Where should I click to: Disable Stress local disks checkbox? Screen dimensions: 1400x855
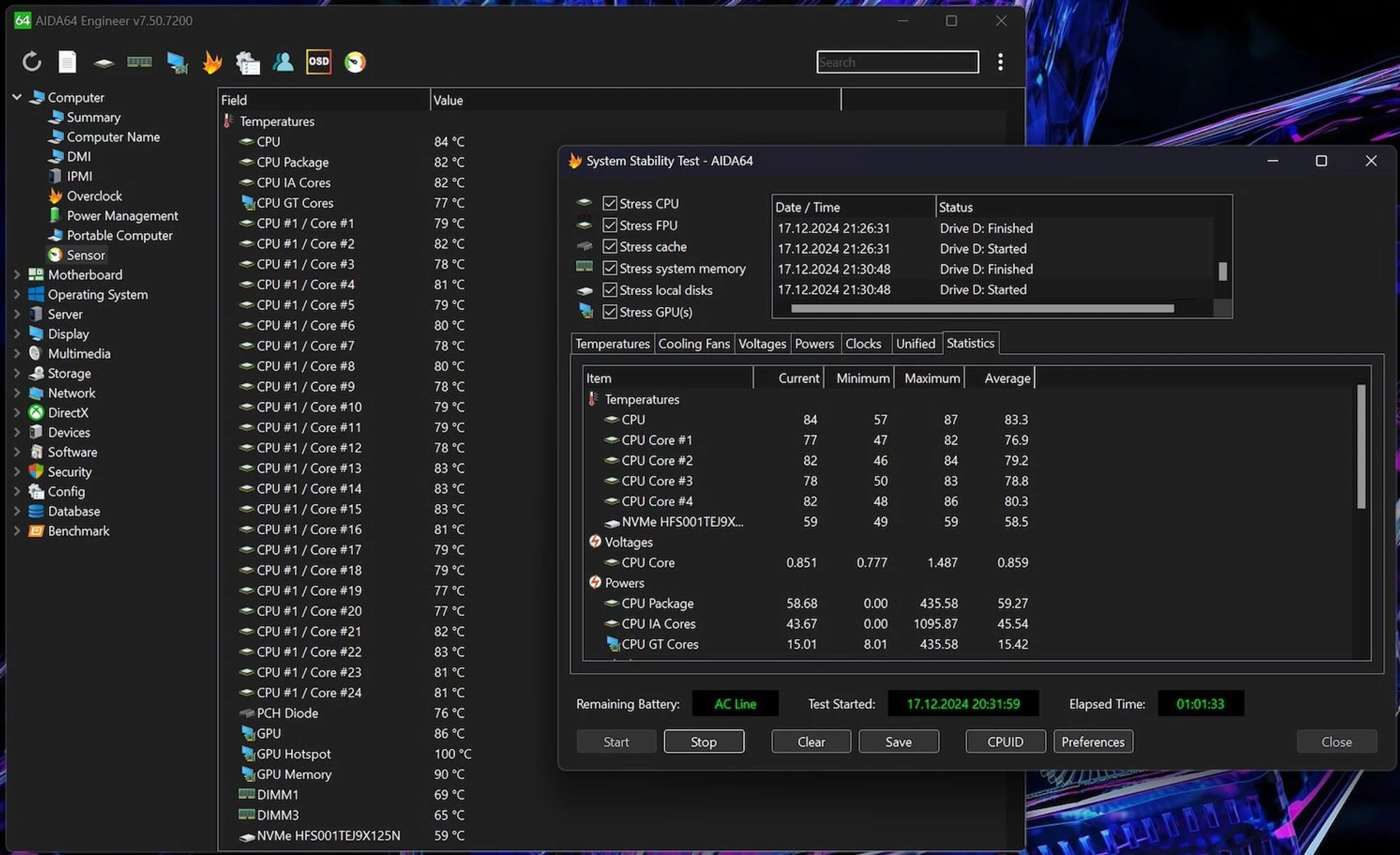pyautogui.click(x=610, y=290)
